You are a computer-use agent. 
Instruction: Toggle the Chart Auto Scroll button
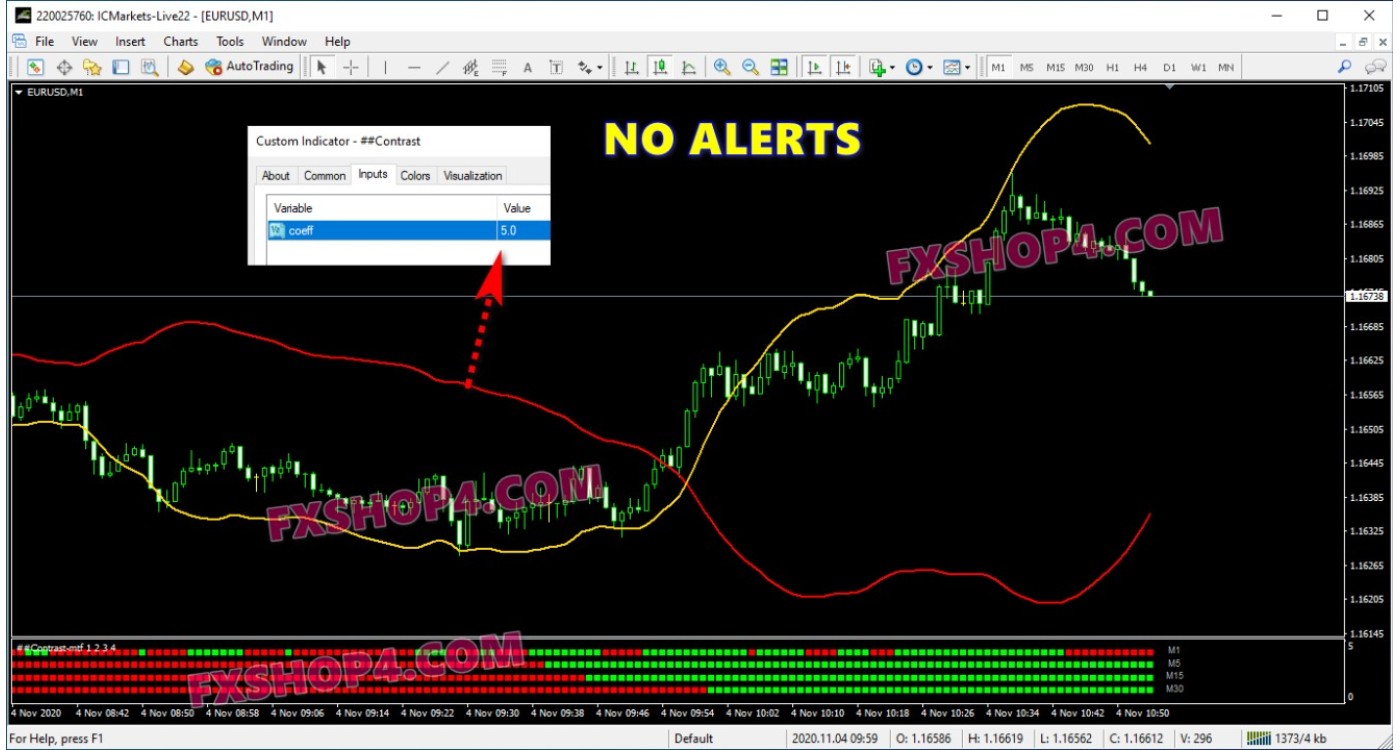815,67
